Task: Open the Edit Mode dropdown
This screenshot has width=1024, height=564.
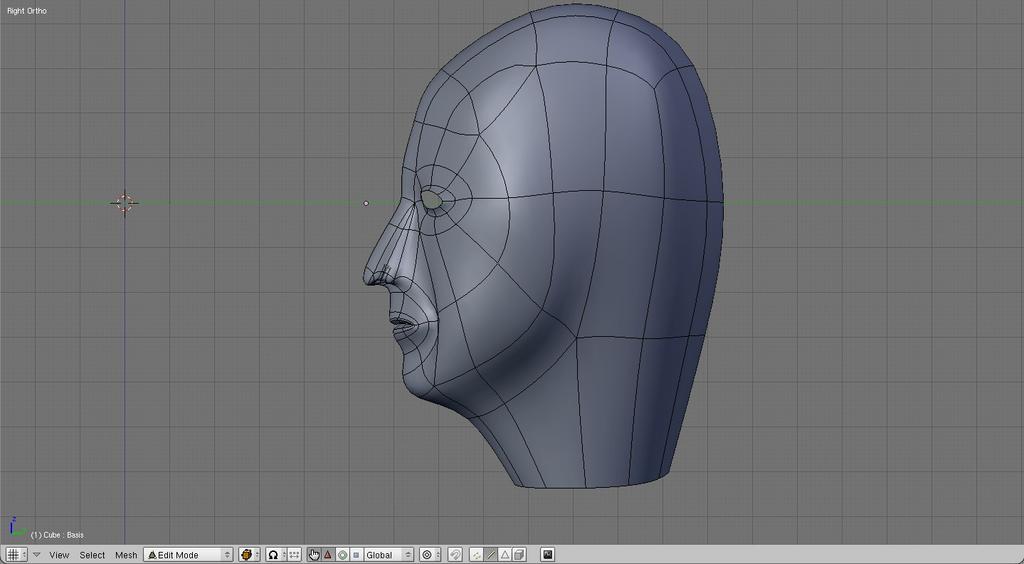Action: coord(188,555)
